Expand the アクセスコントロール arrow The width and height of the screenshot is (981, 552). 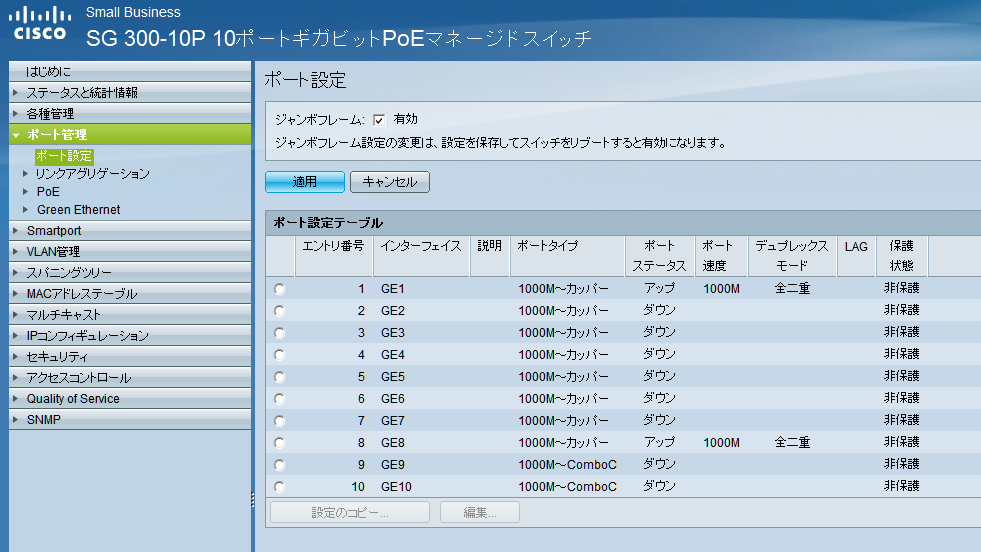click(16, 377)
